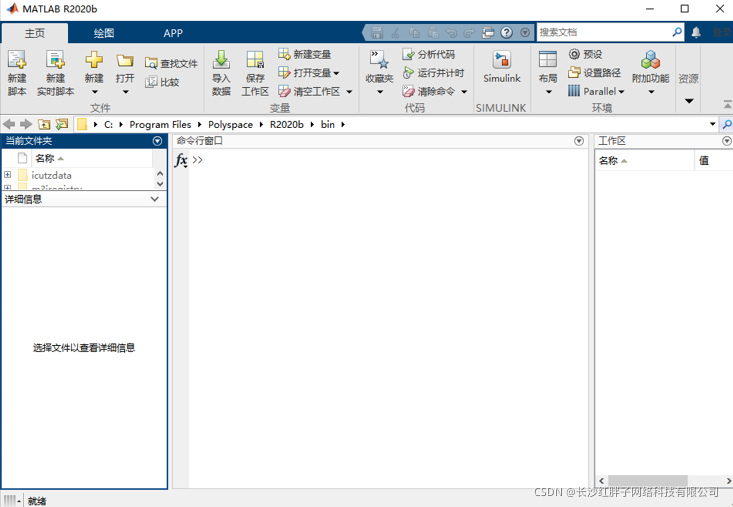Click the Help question mark icon
733x507 pixels.
[x=506, y=32]
